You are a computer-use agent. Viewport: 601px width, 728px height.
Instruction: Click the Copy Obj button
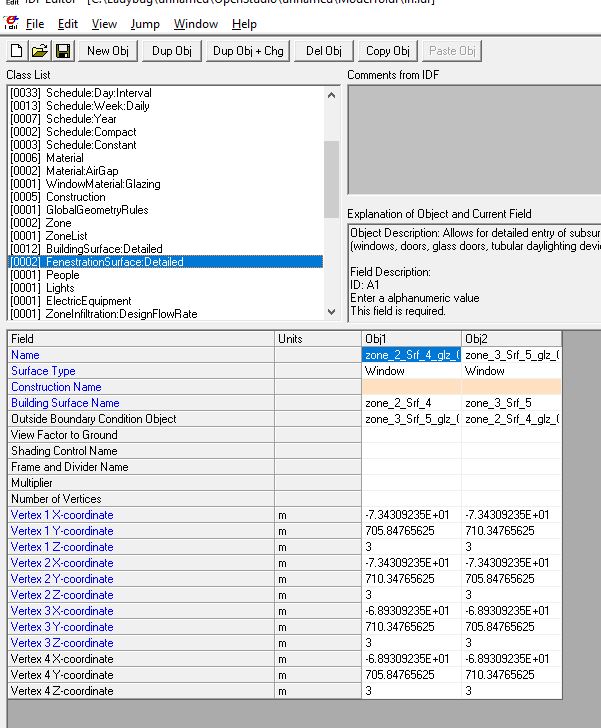388,51
